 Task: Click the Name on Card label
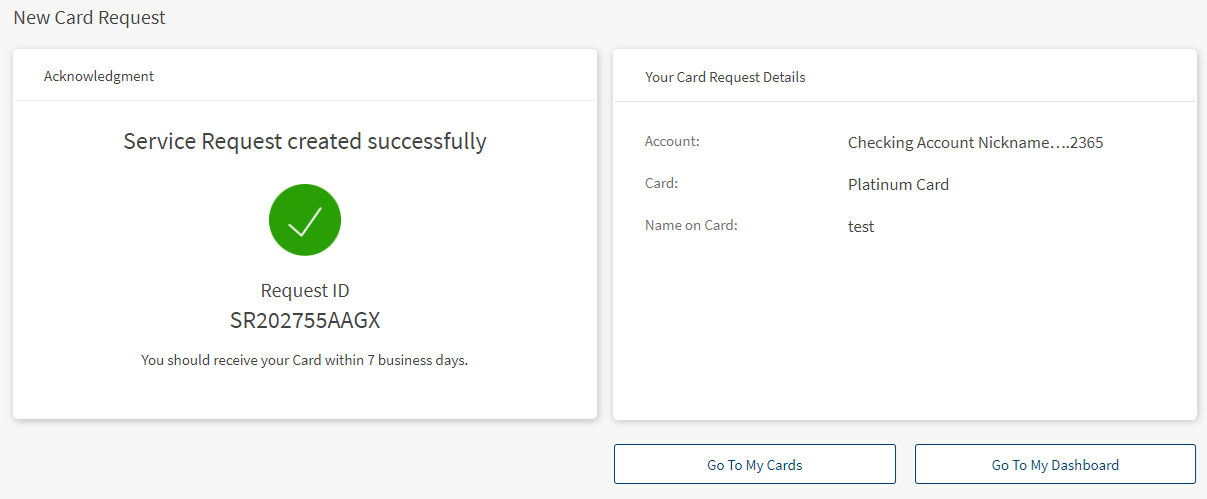pyautogui.click(x=691, y=225)
